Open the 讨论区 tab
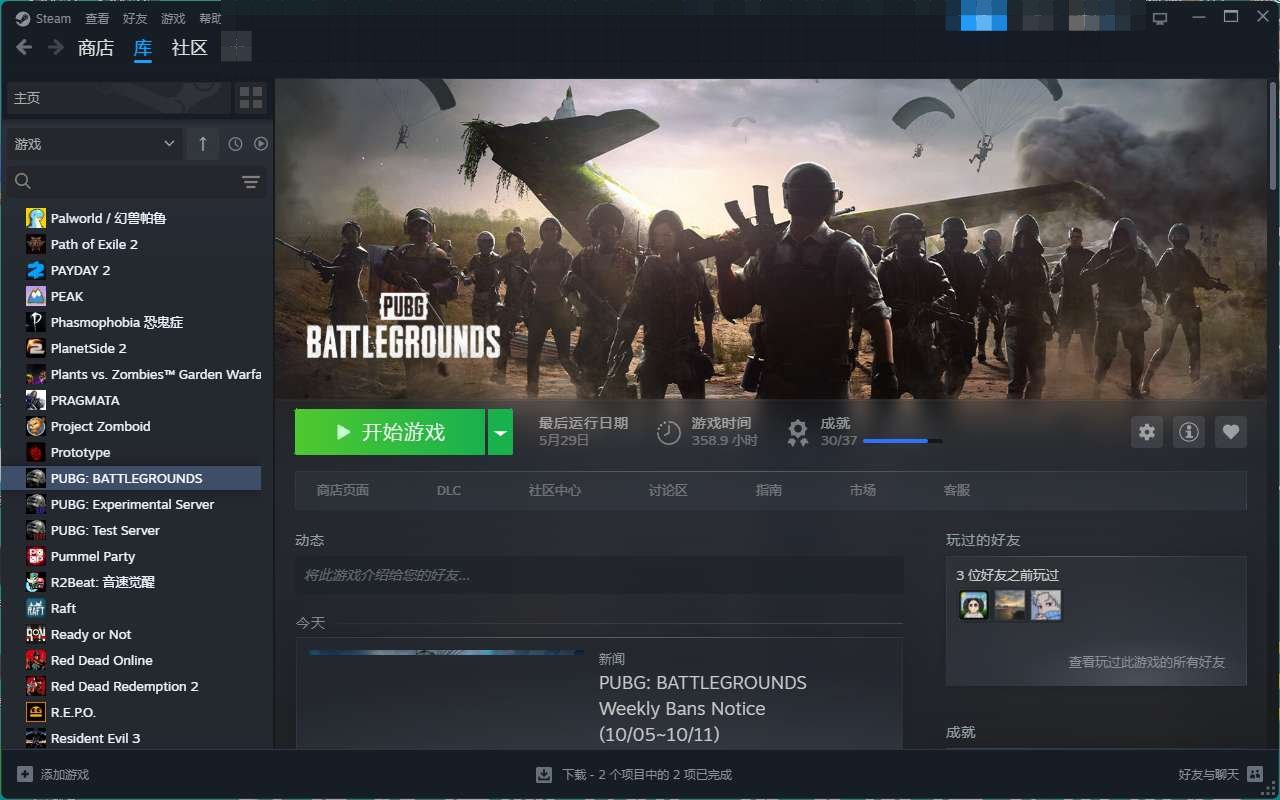 point(668,490)
